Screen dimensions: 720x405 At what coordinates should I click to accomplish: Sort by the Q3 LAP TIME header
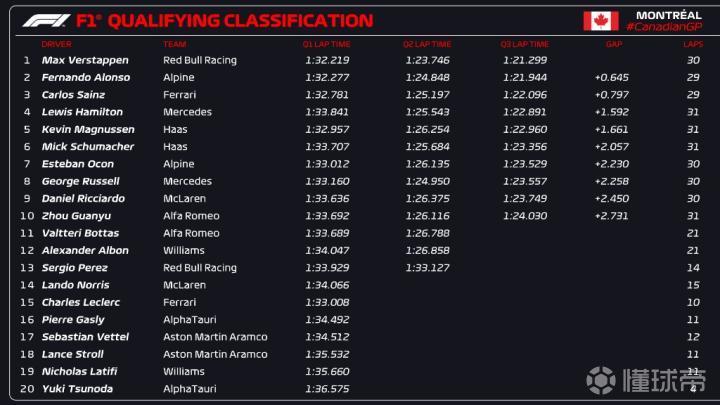pos(525,45)
